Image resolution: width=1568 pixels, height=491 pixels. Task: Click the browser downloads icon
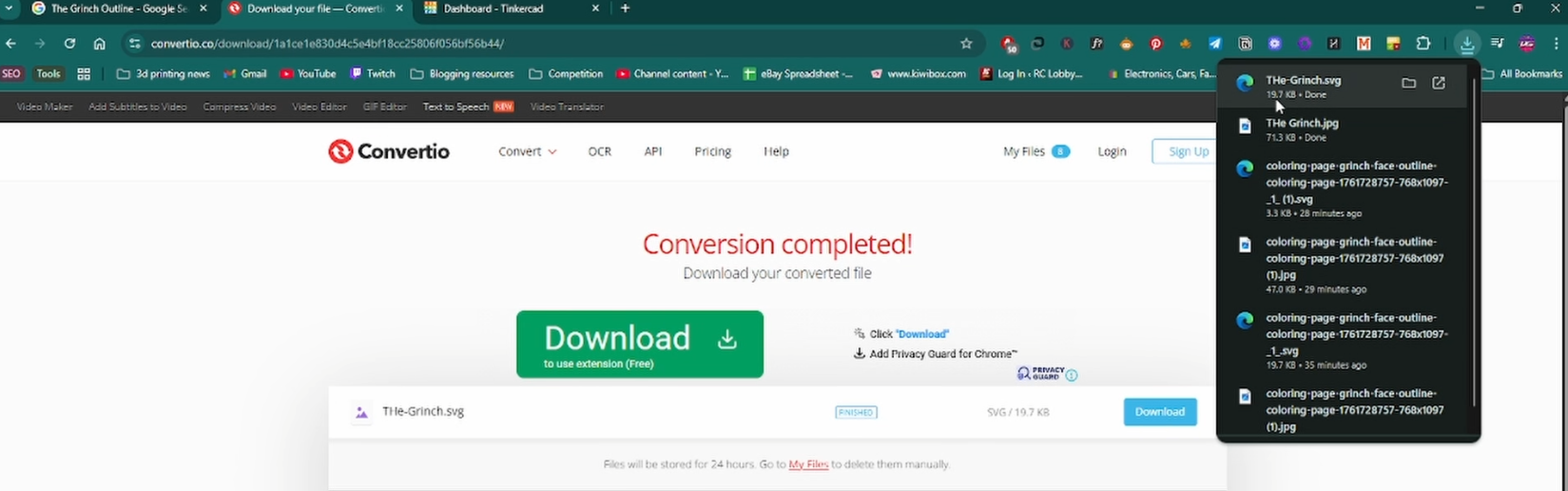pos(1467,44)
